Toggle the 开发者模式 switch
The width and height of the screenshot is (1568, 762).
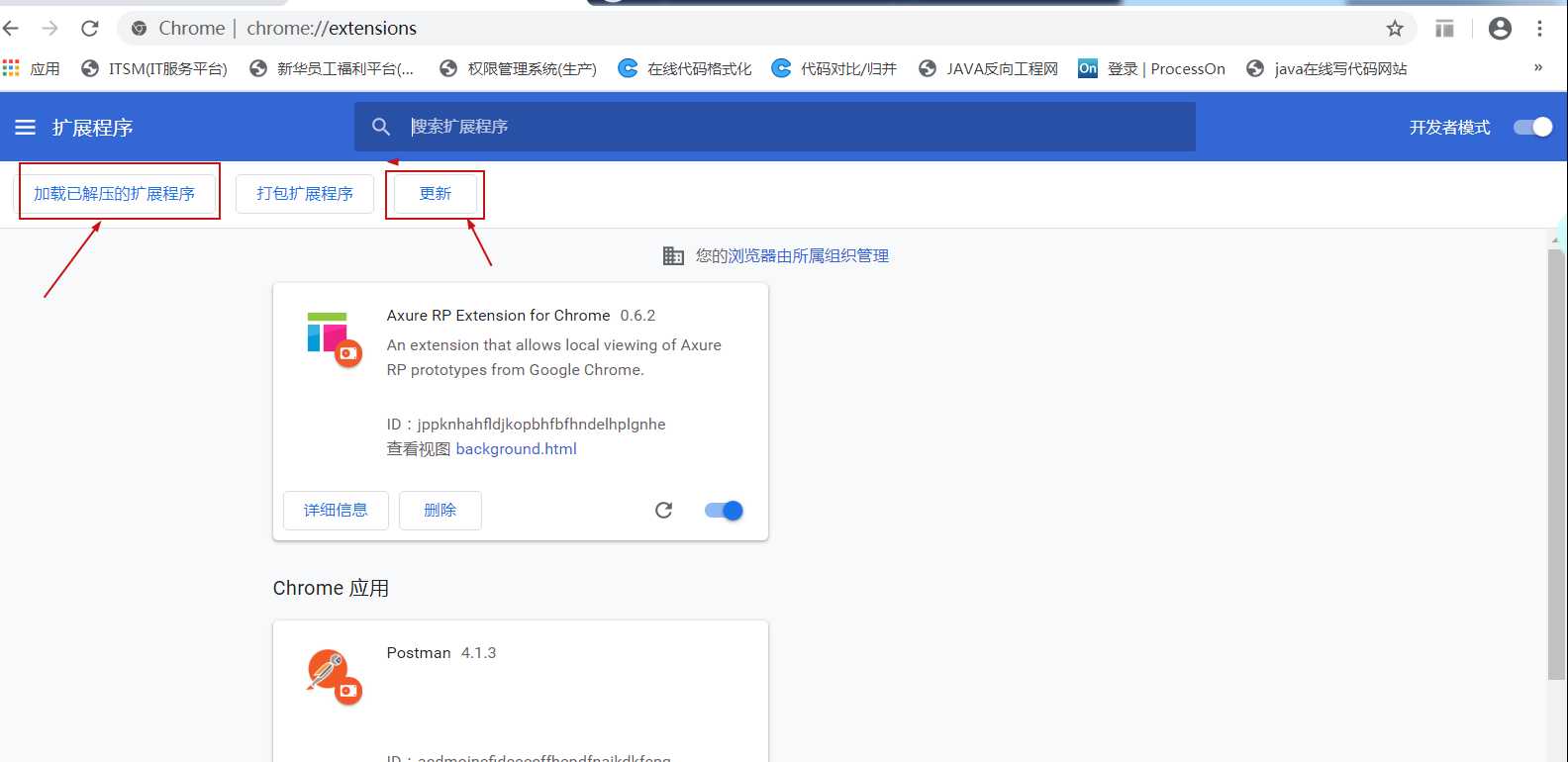pyautogui.click(x=1532, y=127)
